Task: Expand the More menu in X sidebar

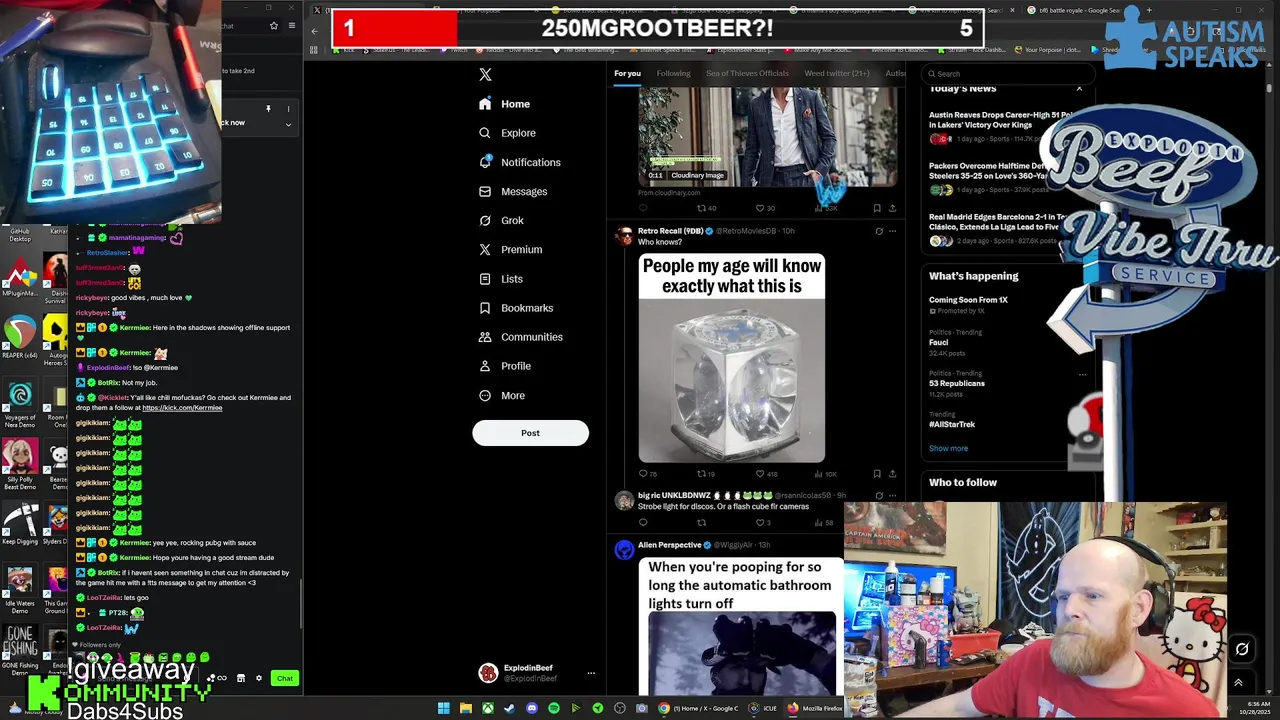Action: coord(502,395)
